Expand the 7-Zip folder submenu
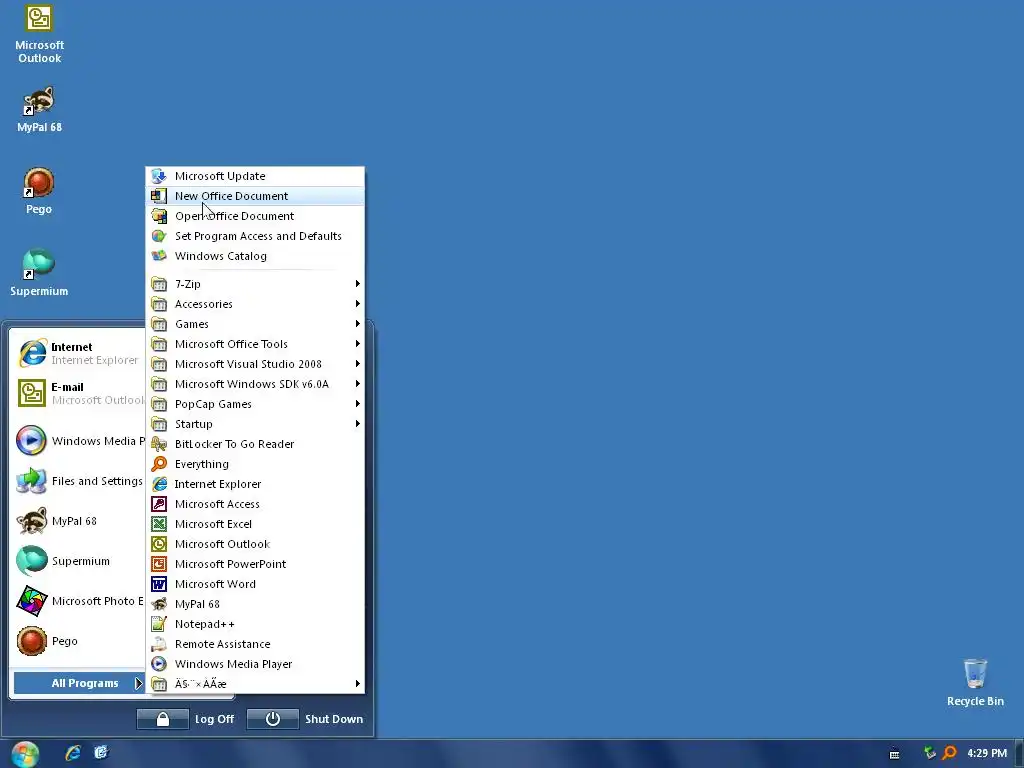Viewport: 1024px width, 768px height. 255,284
